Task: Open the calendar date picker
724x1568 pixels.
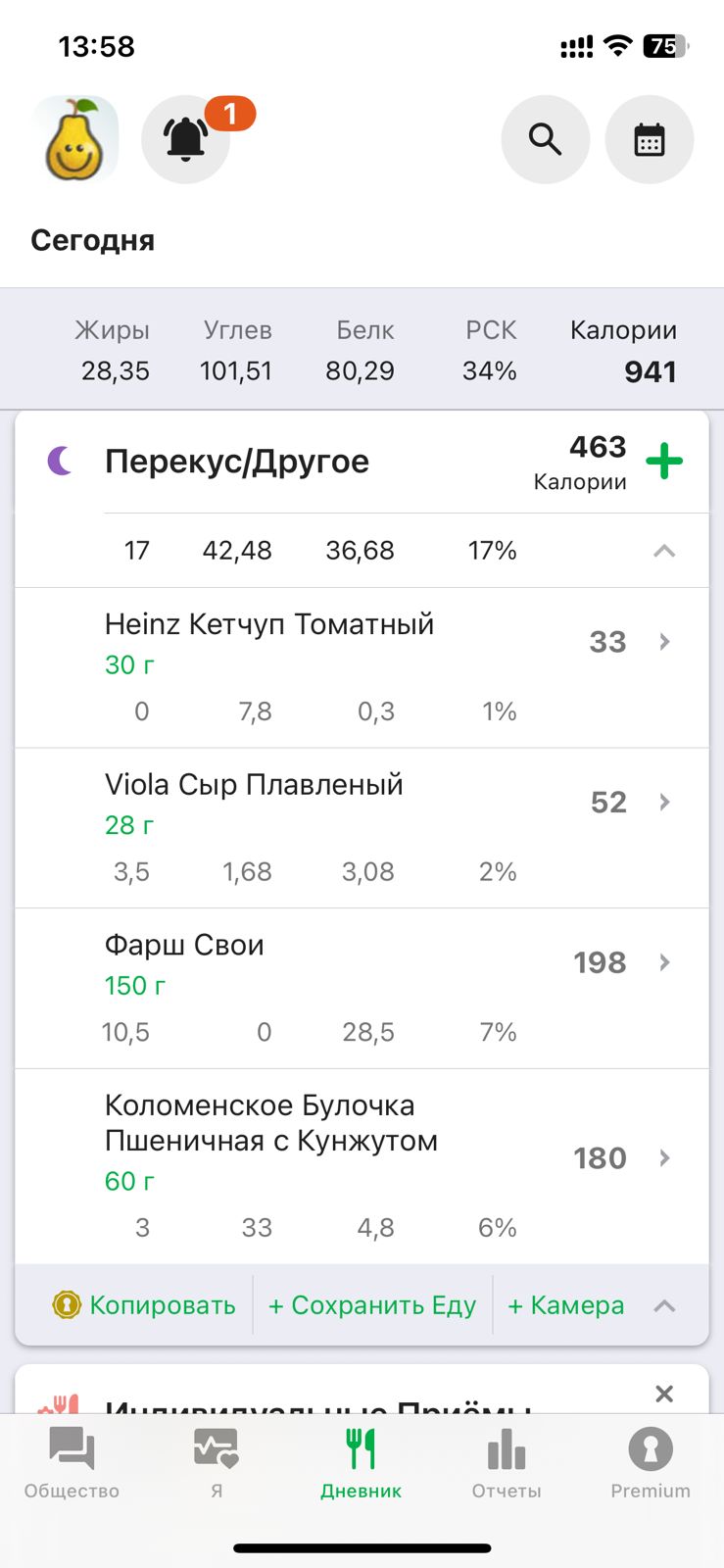Action: (x=650, y=139)
